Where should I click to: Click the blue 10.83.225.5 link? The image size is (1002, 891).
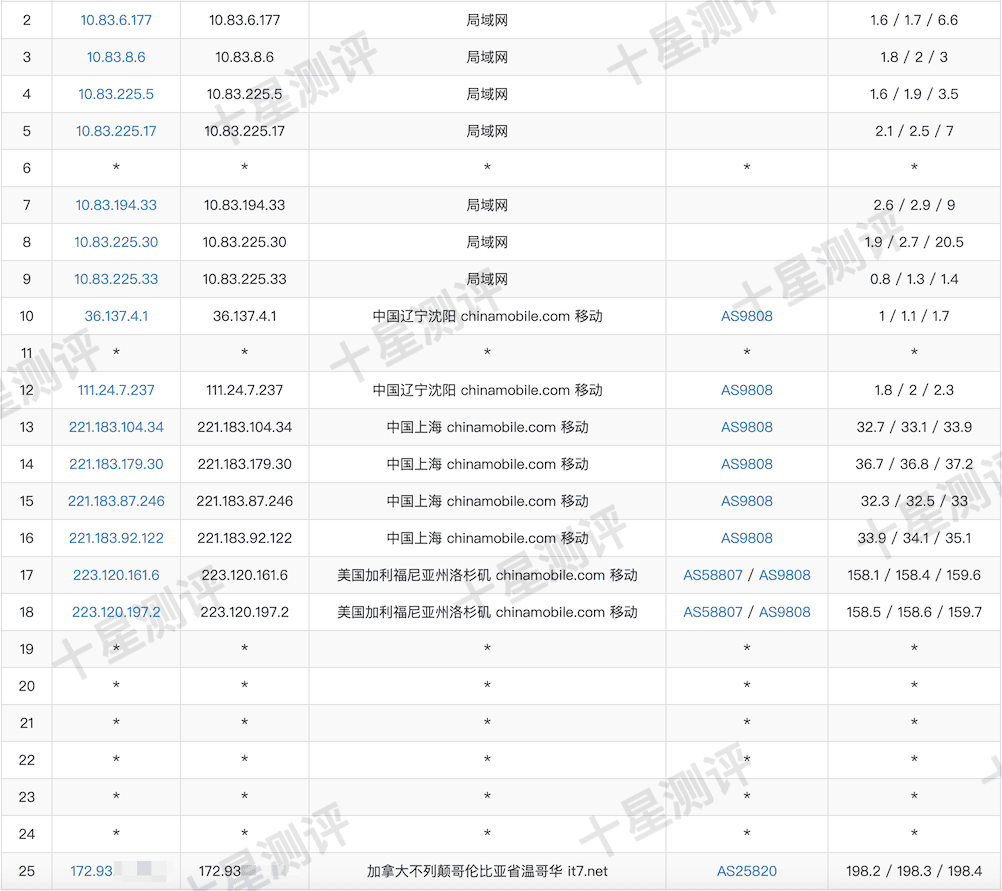pos(116,94)
